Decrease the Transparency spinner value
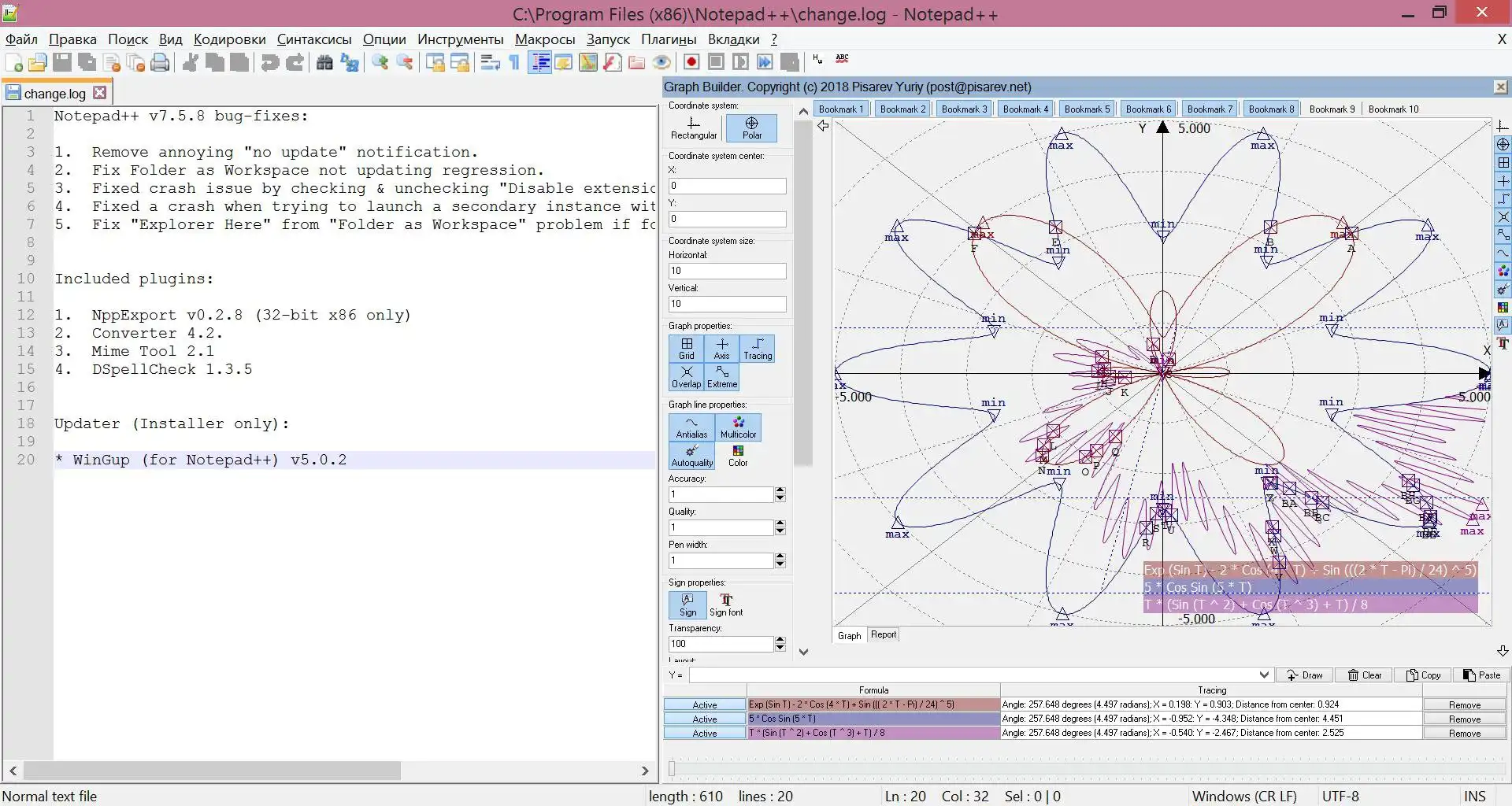Image resolution: width=1512 pixels, height=806 pixels. coord(780,648)
